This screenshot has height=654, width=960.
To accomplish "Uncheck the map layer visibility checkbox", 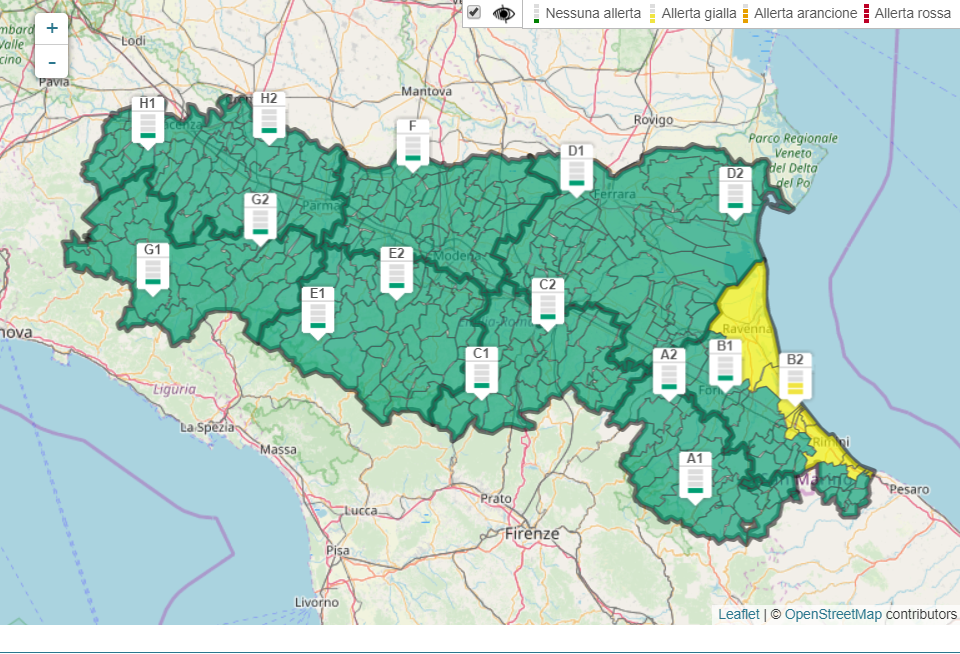I will [x=475, y=13].
